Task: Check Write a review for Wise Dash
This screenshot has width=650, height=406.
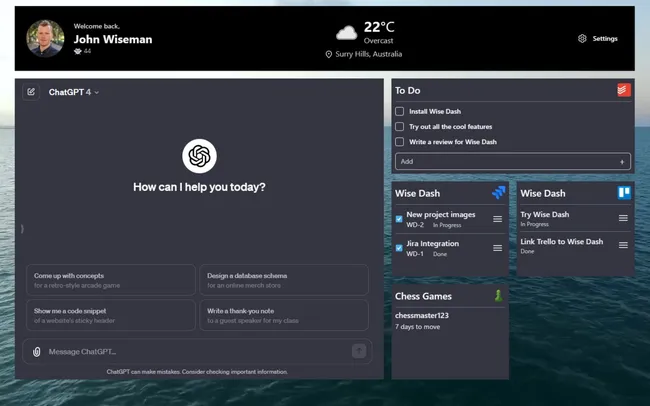Action: point(400,142)
